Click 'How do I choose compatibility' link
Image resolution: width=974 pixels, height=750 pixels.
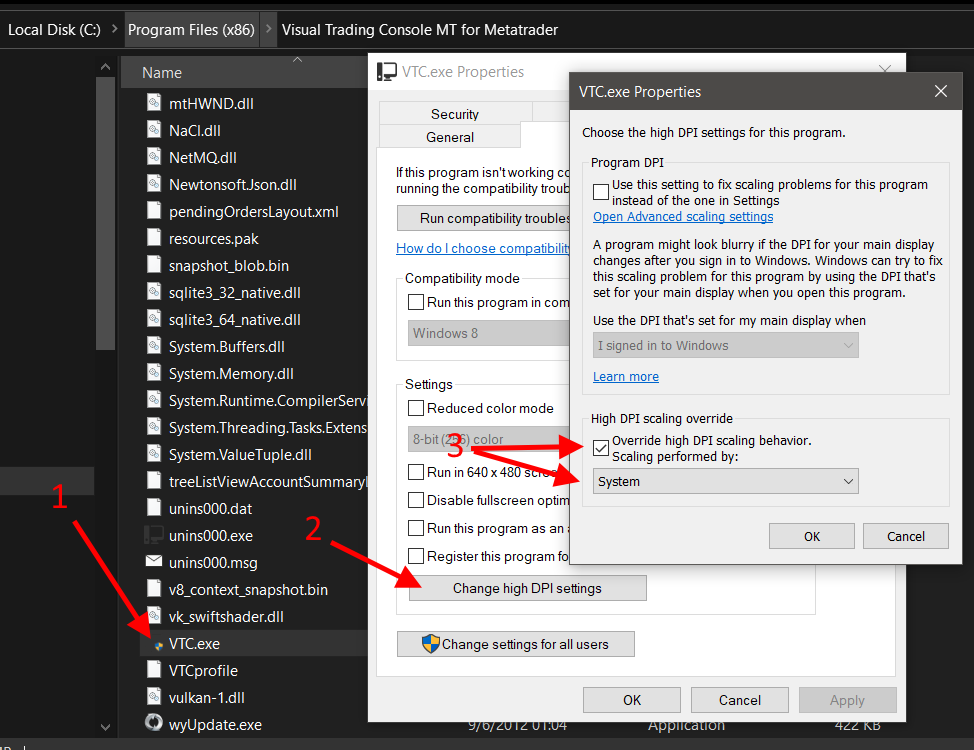483,248
